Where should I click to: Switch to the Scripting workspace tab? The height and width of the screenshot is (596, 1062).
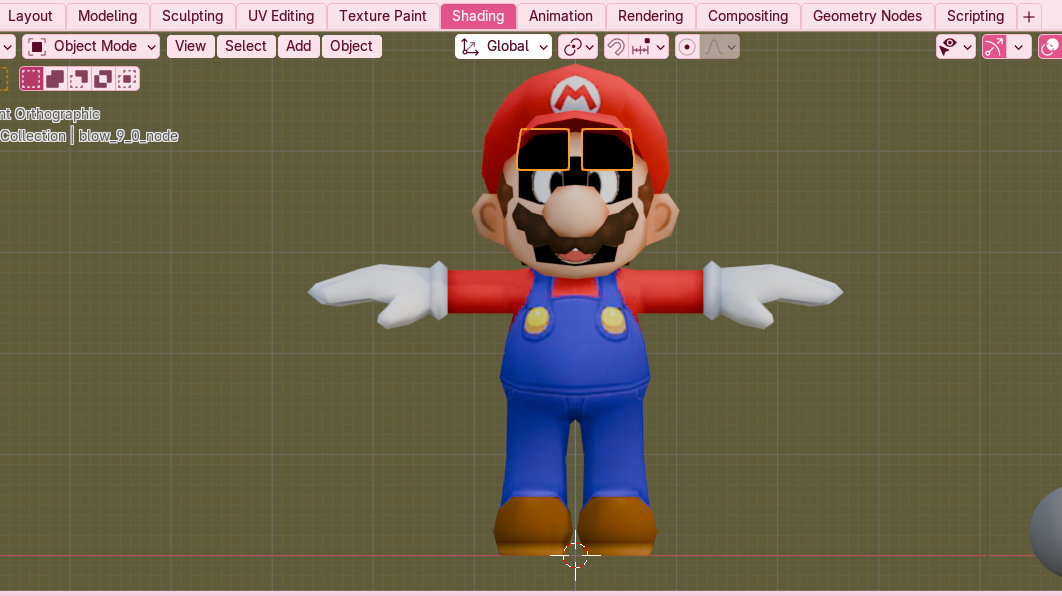pos(975,16)
